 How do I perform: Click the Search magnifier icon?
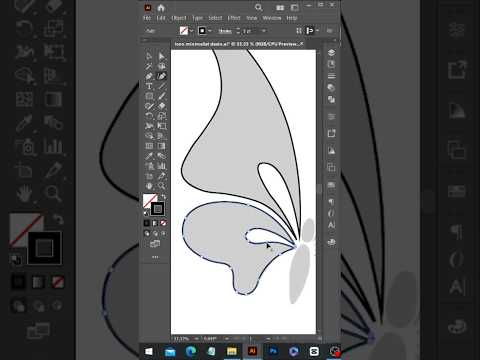tap(258, 7)
